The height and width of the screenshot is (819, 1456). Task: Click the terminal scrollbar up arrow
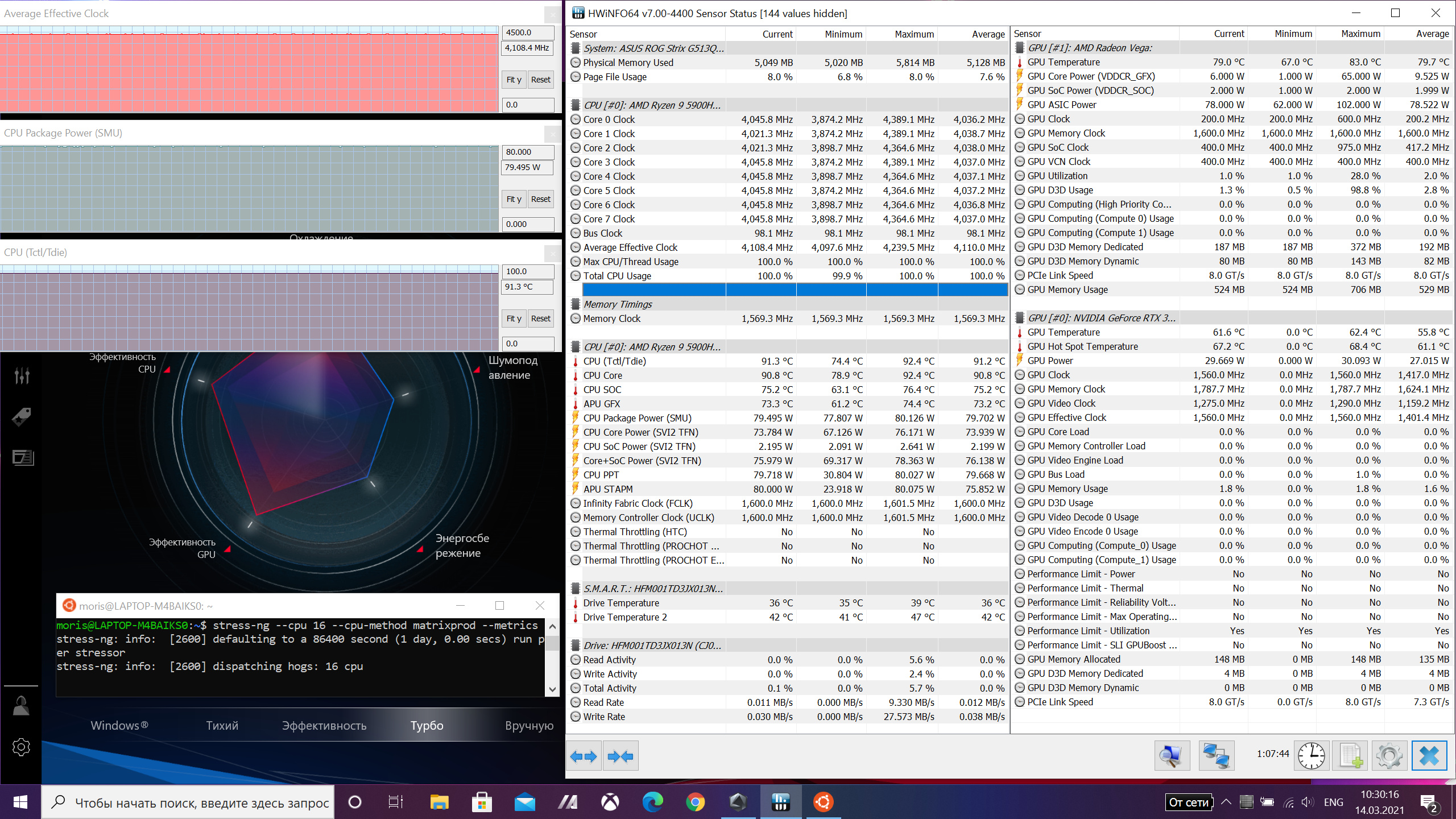(x=552, y=626)
